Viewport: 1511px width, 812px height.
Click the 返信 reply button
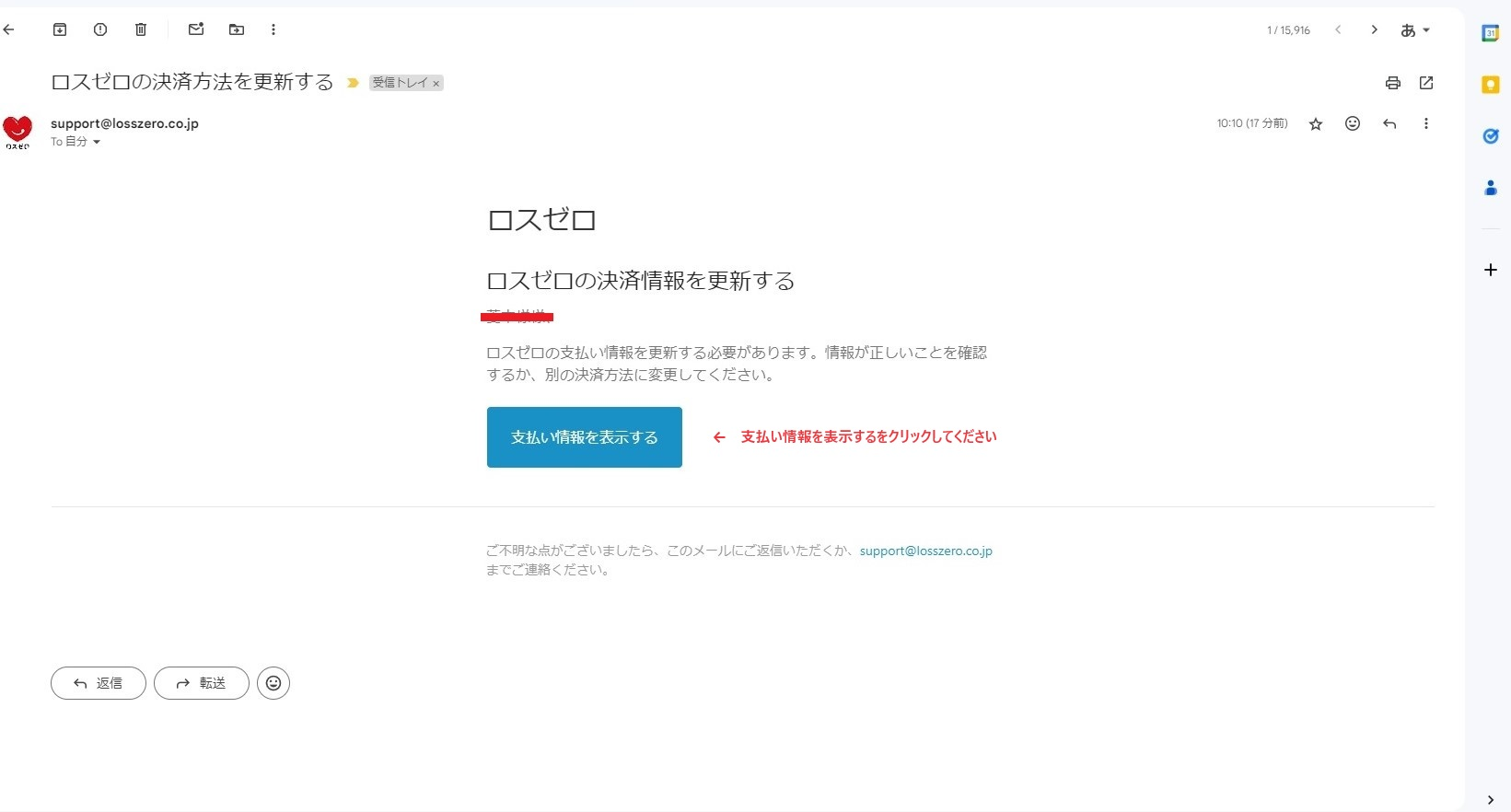pos(99,683)
